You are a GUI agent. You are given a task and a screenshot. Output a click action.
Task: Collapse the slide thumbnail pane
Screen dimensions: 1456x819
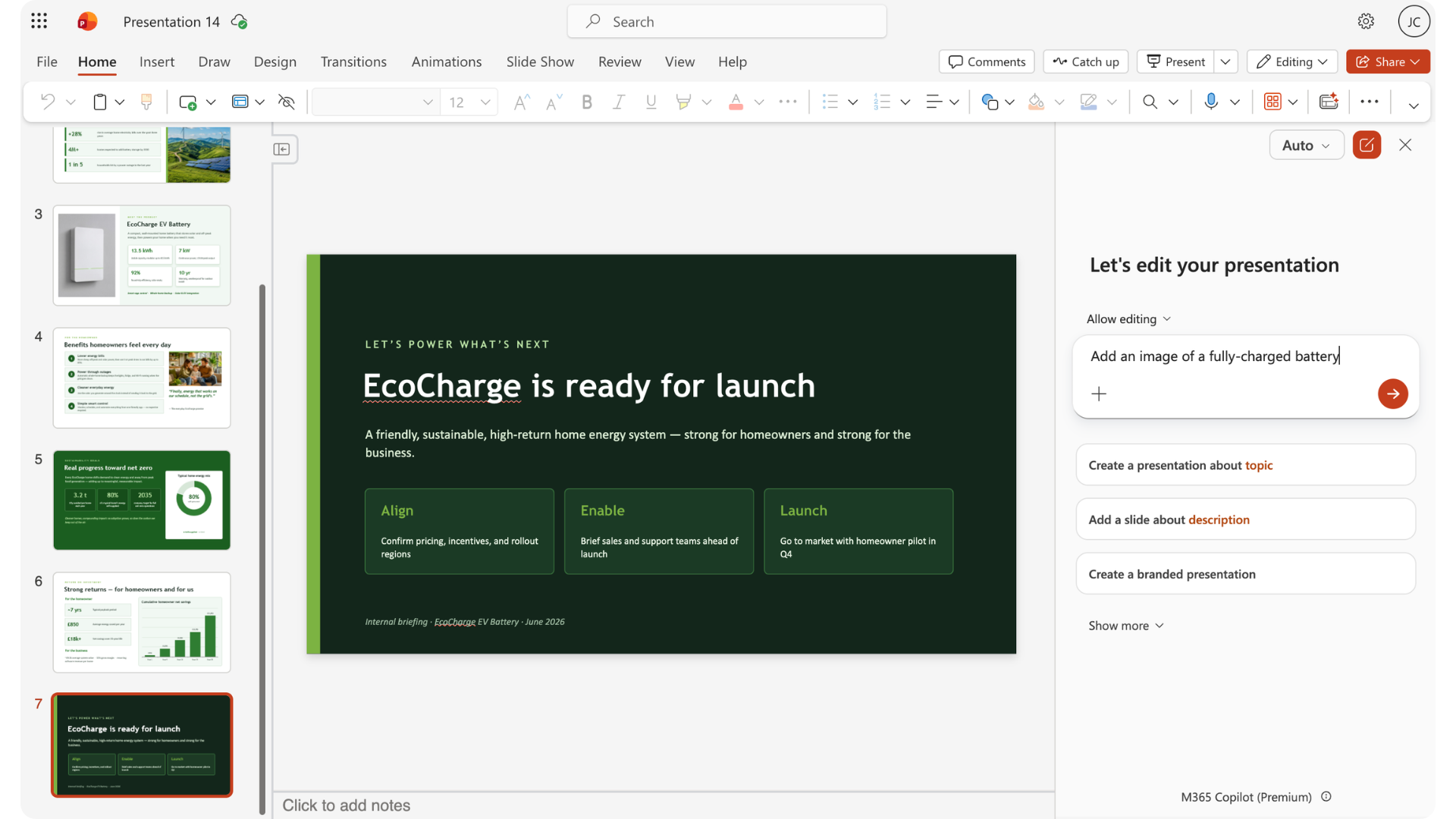click(x=282, y=149)
